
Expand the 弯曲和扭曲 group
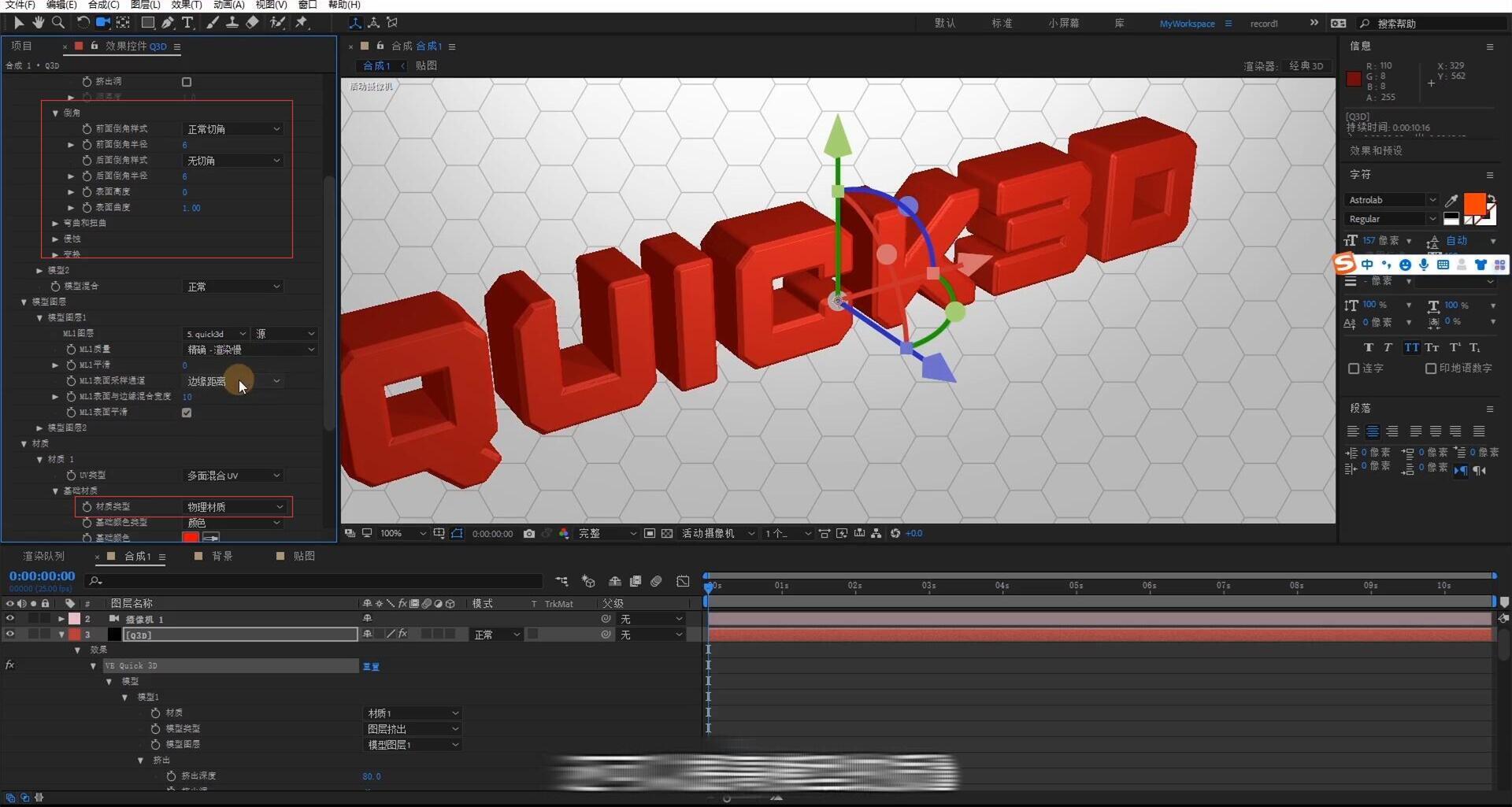pos(55,224)
